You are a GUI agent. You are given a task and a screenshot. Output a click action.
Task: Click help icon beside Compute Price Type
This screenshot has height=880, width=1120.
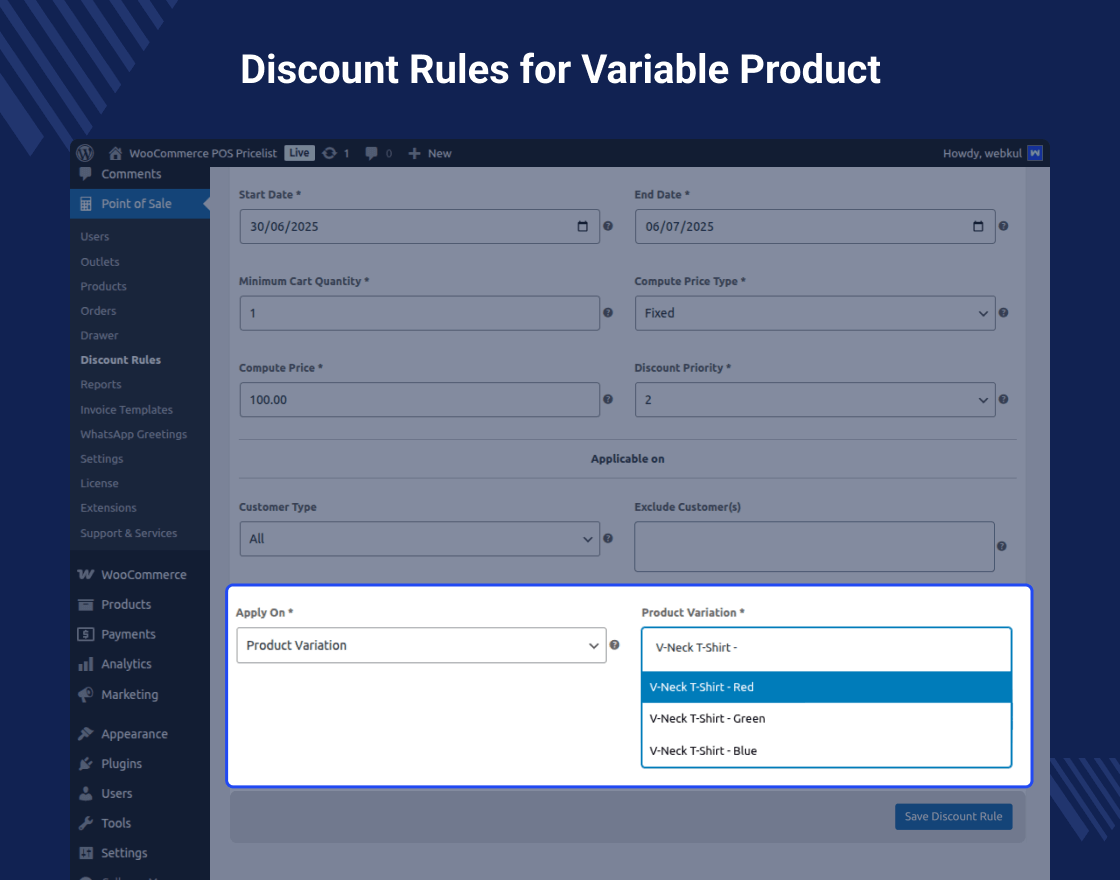click(1003, 312)
